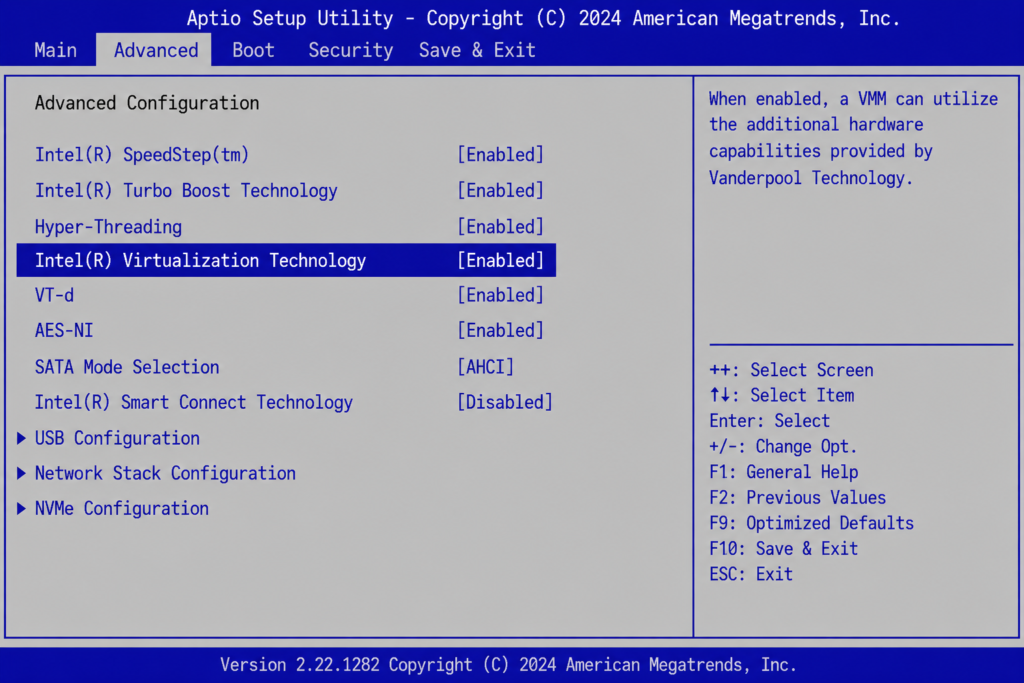Viewport: 1024px width, 683px height.
Task: Toggle the Hyper-Threading [Enabled] value
Action: point(501,227)
